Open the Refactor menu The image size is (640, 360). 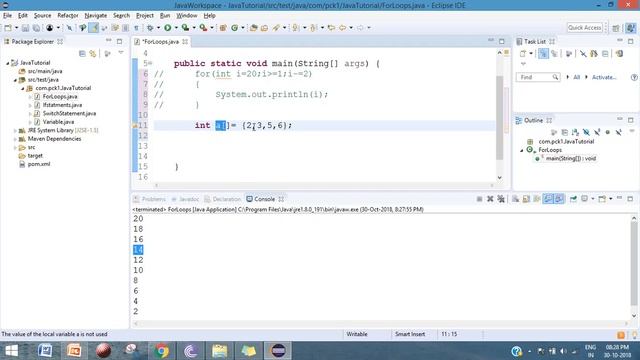(x=68, y=16)
